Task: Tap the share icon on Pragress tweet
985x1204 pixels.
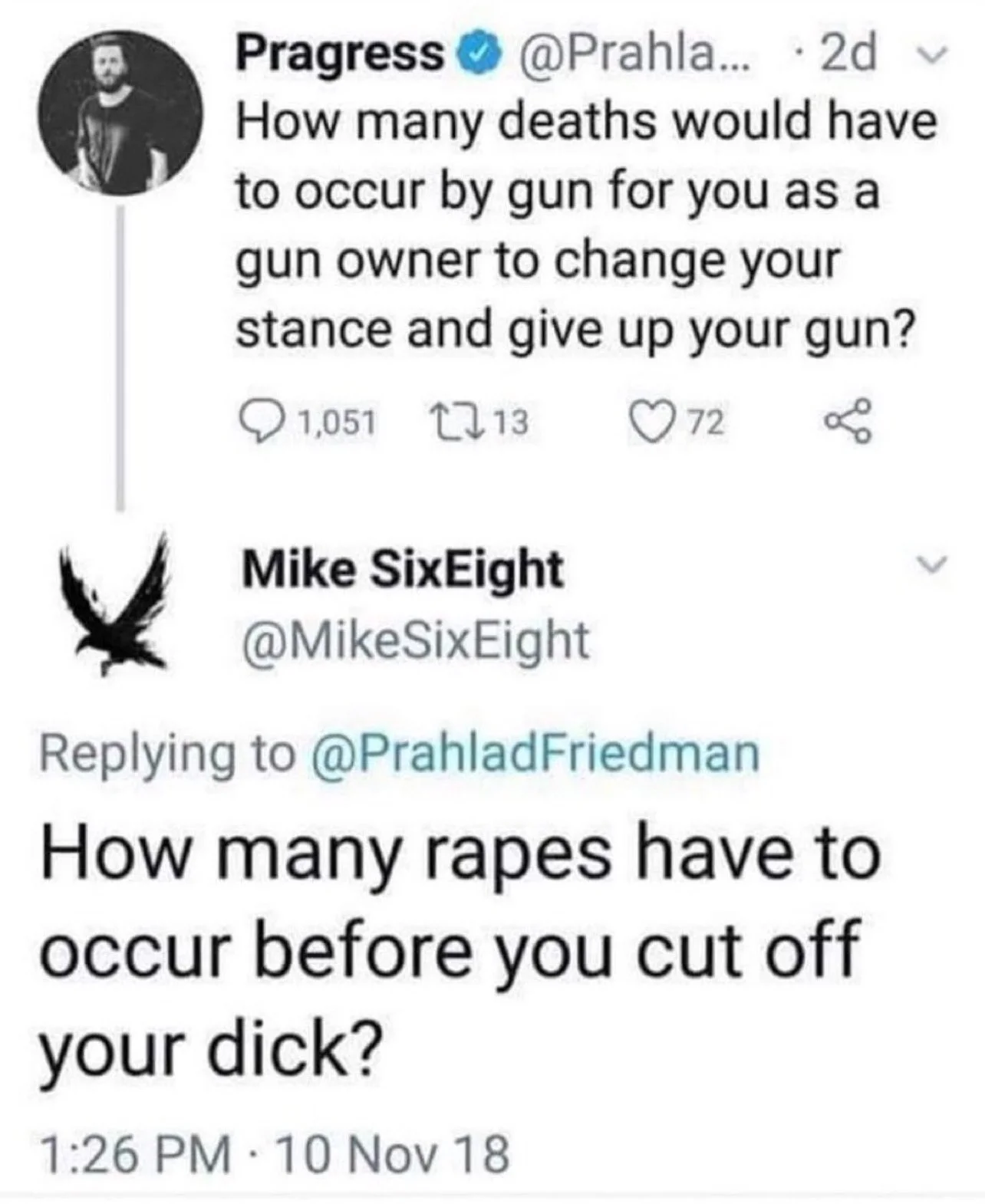Action: pos(848,423)
